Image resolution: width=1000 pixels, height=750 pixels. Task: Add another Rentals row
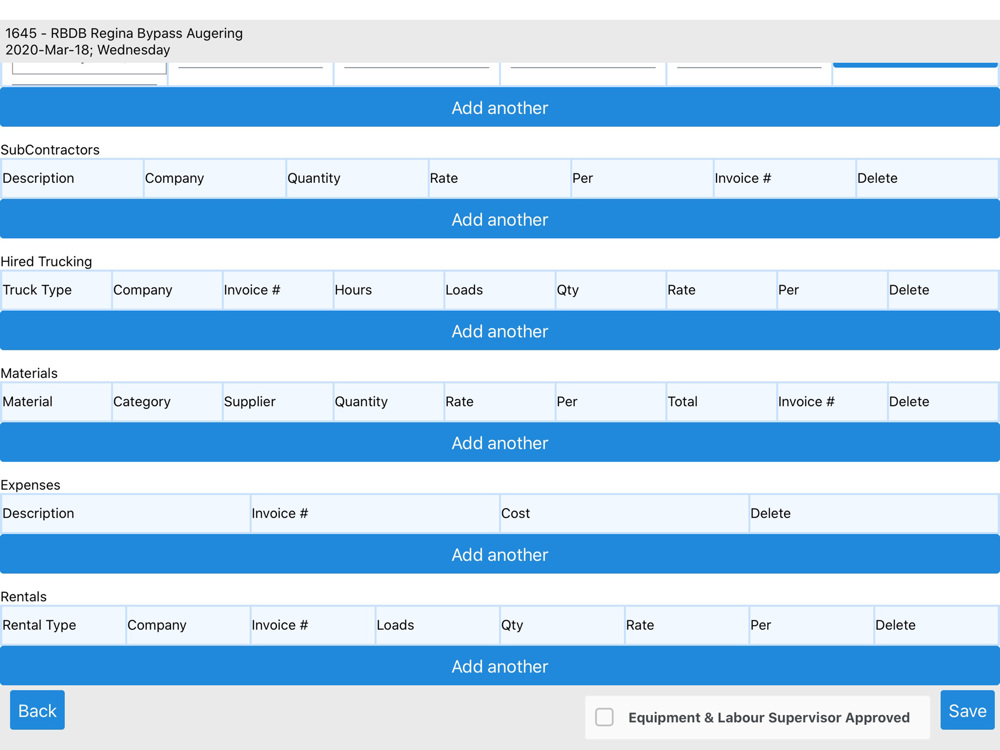(500, 666)
